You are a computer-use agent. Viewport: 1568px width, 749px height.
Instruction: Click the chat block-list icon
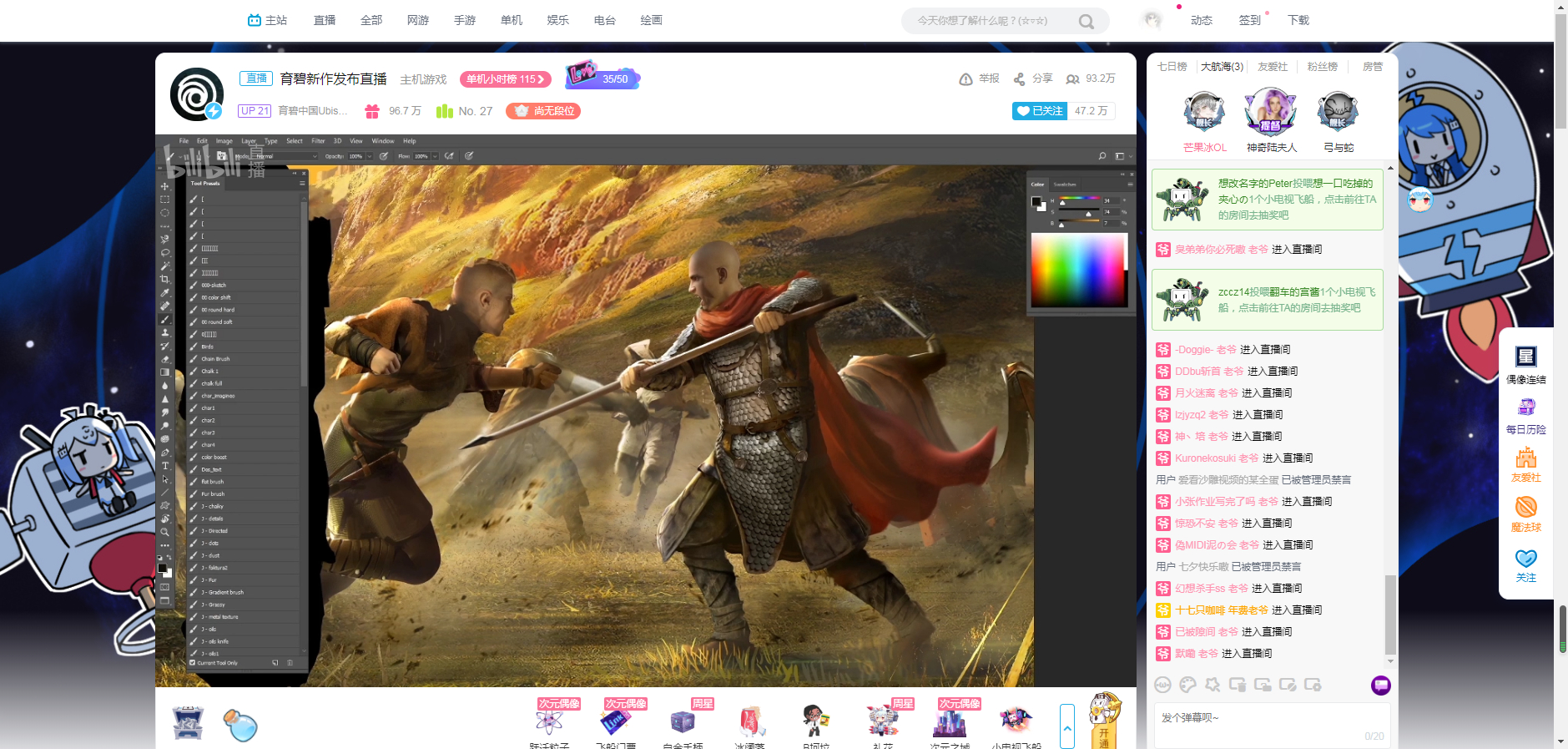1288,685
